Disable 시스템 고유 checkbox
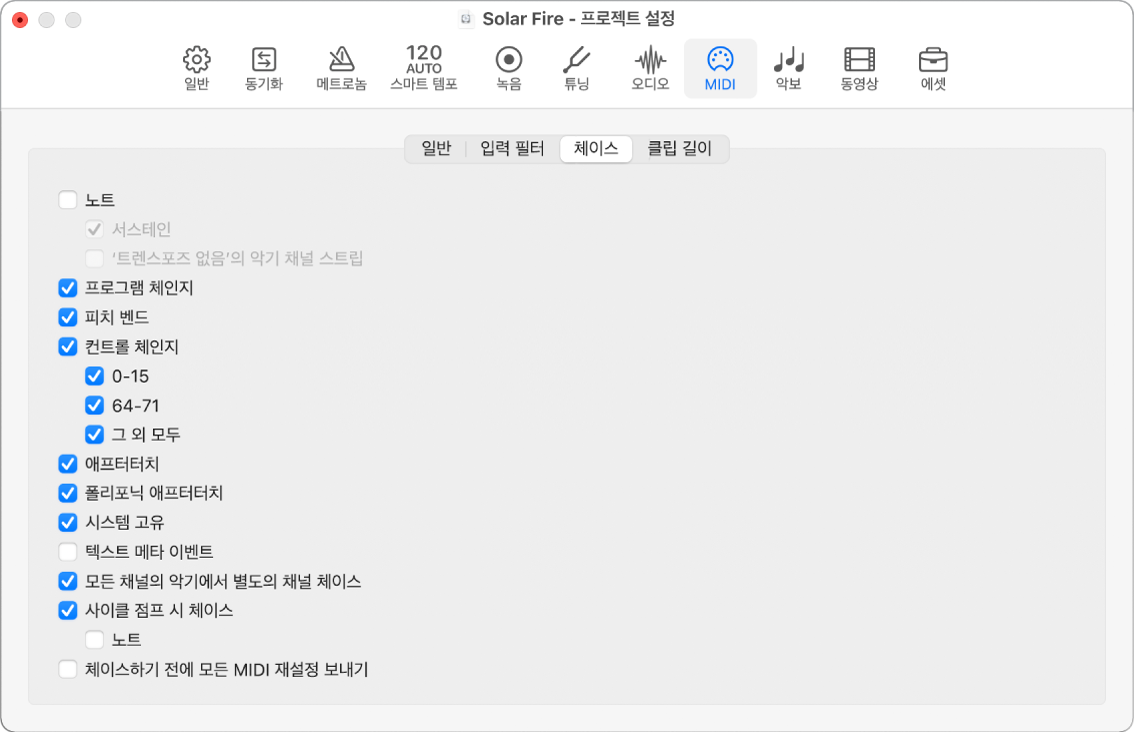The height and width of the screenshot is (732, 1136). 68,523
